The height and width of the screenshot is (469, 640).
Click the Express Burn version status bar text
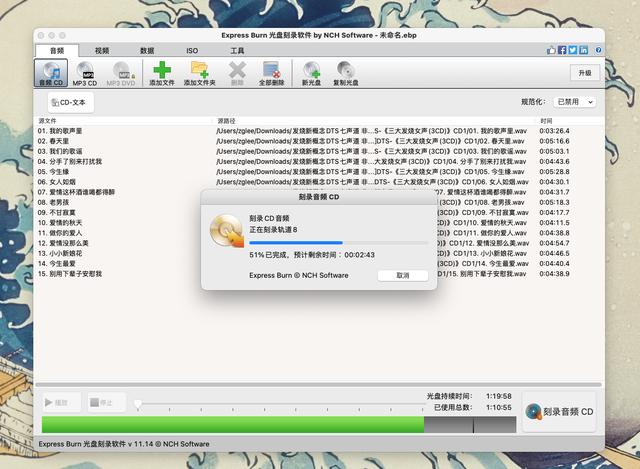[124, 444]
